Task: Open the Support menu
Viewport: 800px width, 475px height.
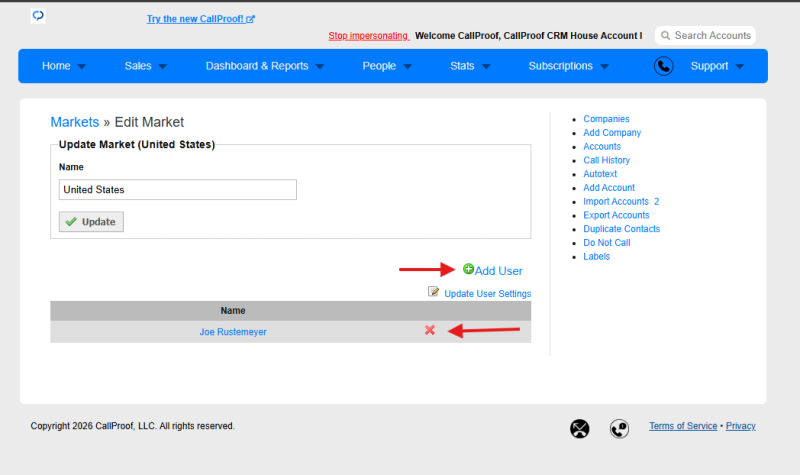Action: [709, 66]
